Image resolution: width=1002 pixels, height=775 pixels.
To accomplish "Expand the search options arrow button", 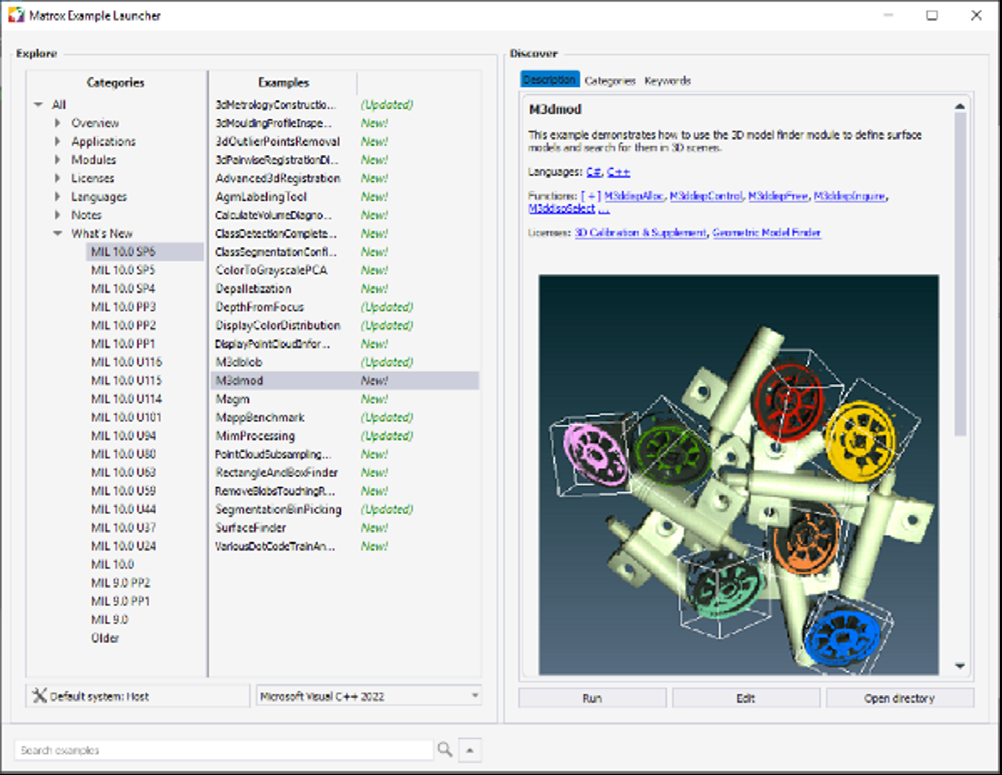I will 470,750.
